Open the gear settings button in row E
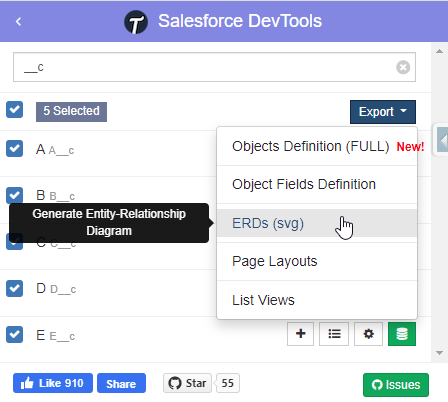 click(368, 334)
